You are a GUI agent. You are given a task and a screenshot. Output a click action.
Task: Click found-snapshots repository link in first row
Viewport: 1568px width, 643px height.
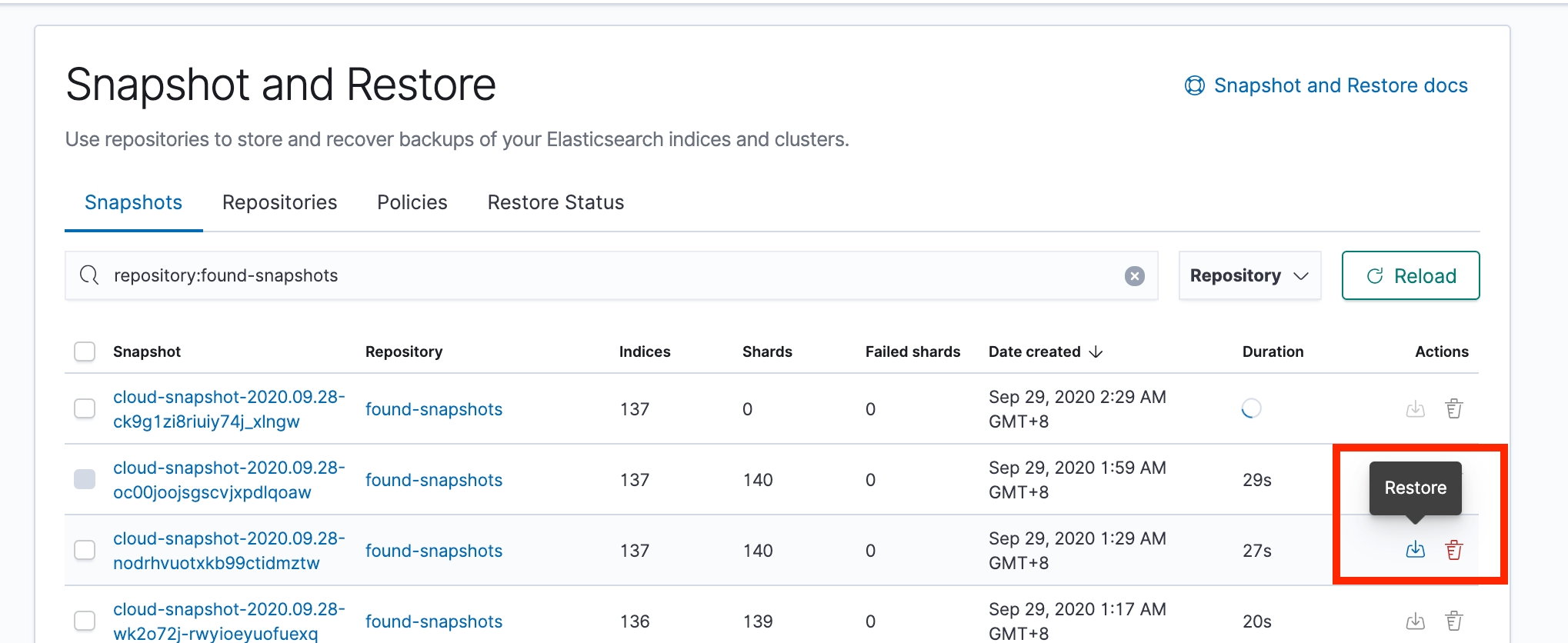433,409
